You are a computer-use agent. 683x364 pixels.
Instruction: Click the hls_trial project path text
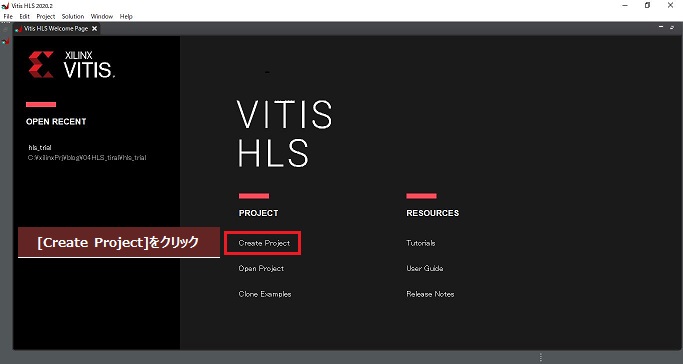click(87, 158)
